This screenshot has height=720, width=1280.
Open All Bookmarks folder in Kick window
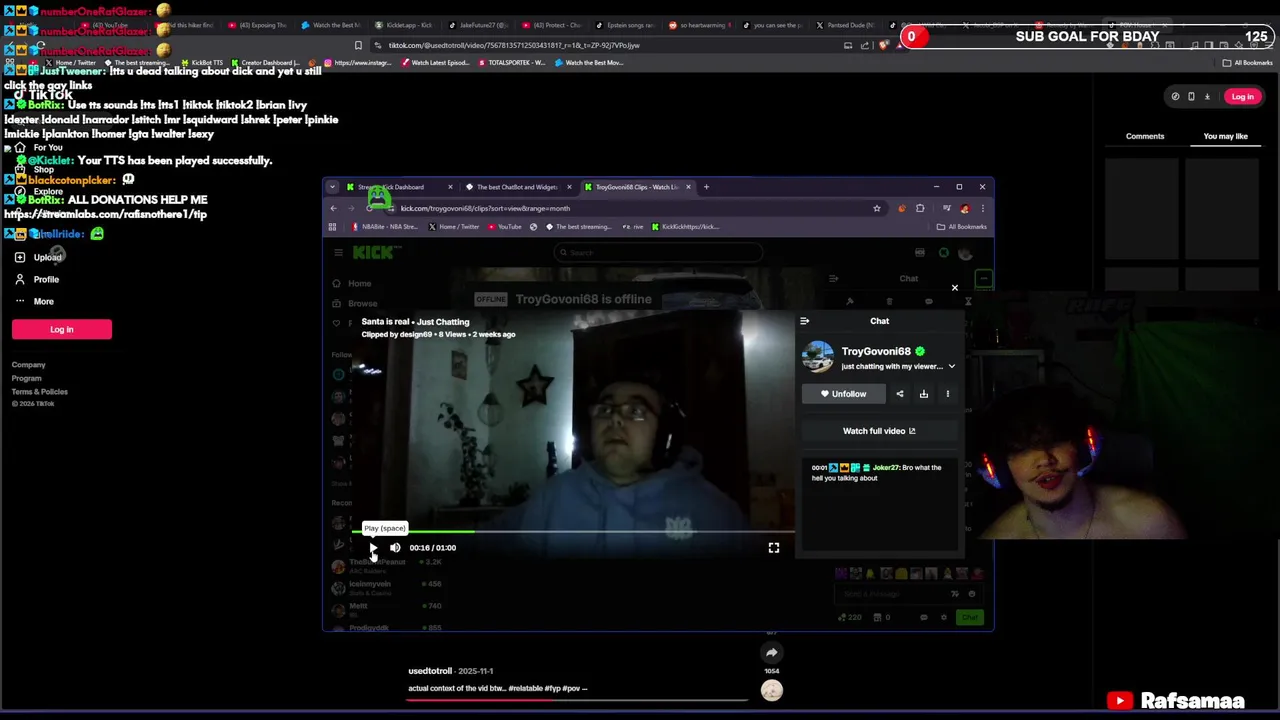962,227
